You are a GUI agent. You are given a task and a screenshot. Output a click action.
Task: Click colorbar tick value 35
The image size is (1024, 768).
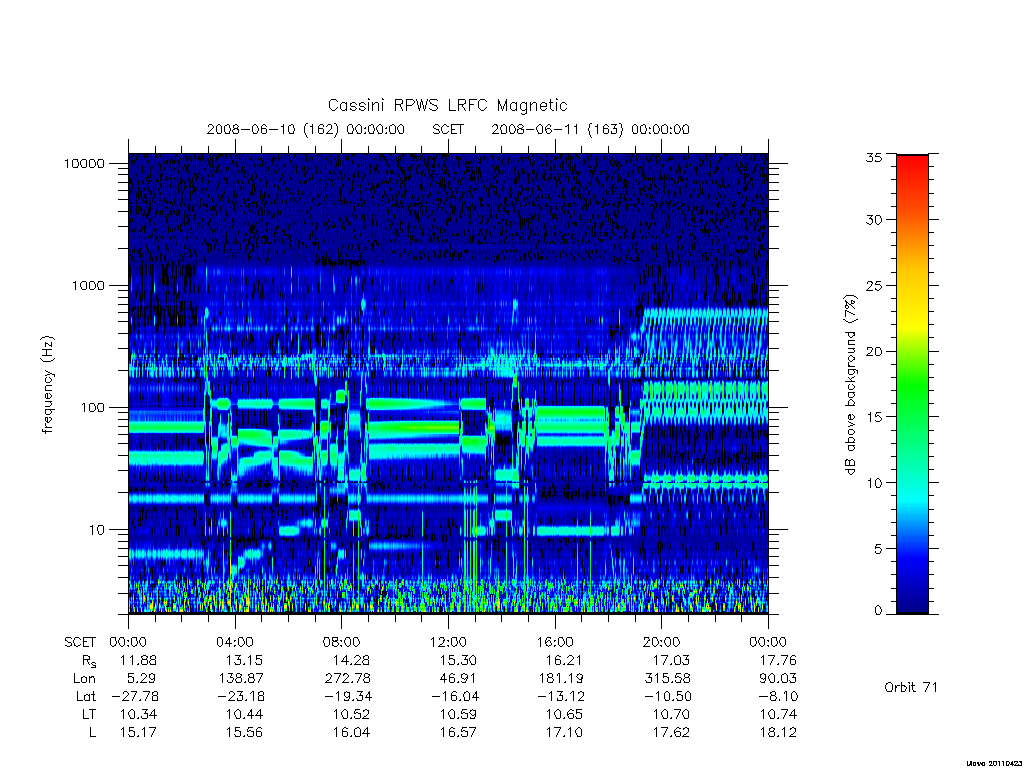tap(874, 157)
